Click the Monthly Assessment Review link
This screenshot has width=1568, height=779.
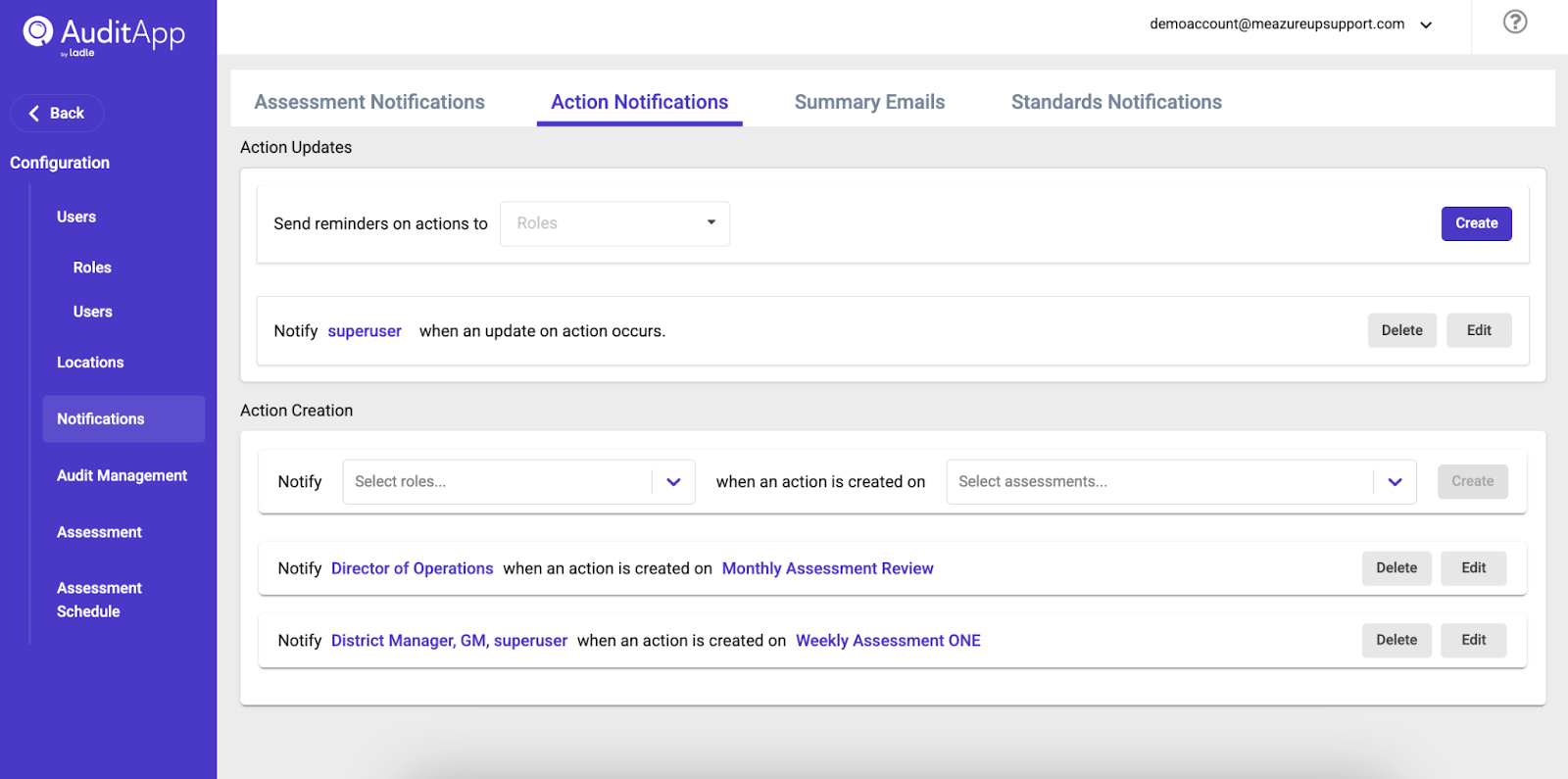(x=827, y=568)
